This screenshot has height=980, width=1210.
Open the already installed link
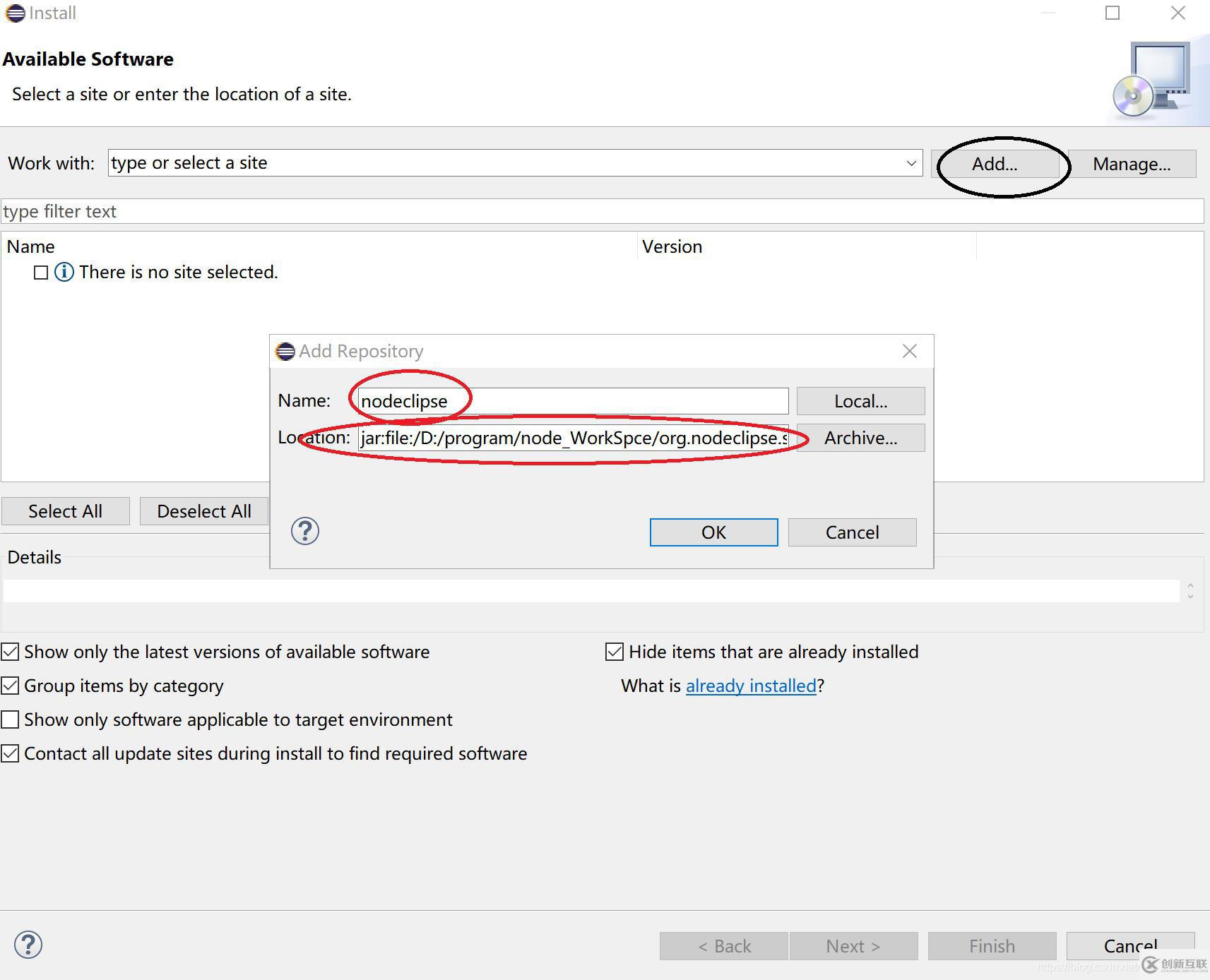[x=751, y=686]
